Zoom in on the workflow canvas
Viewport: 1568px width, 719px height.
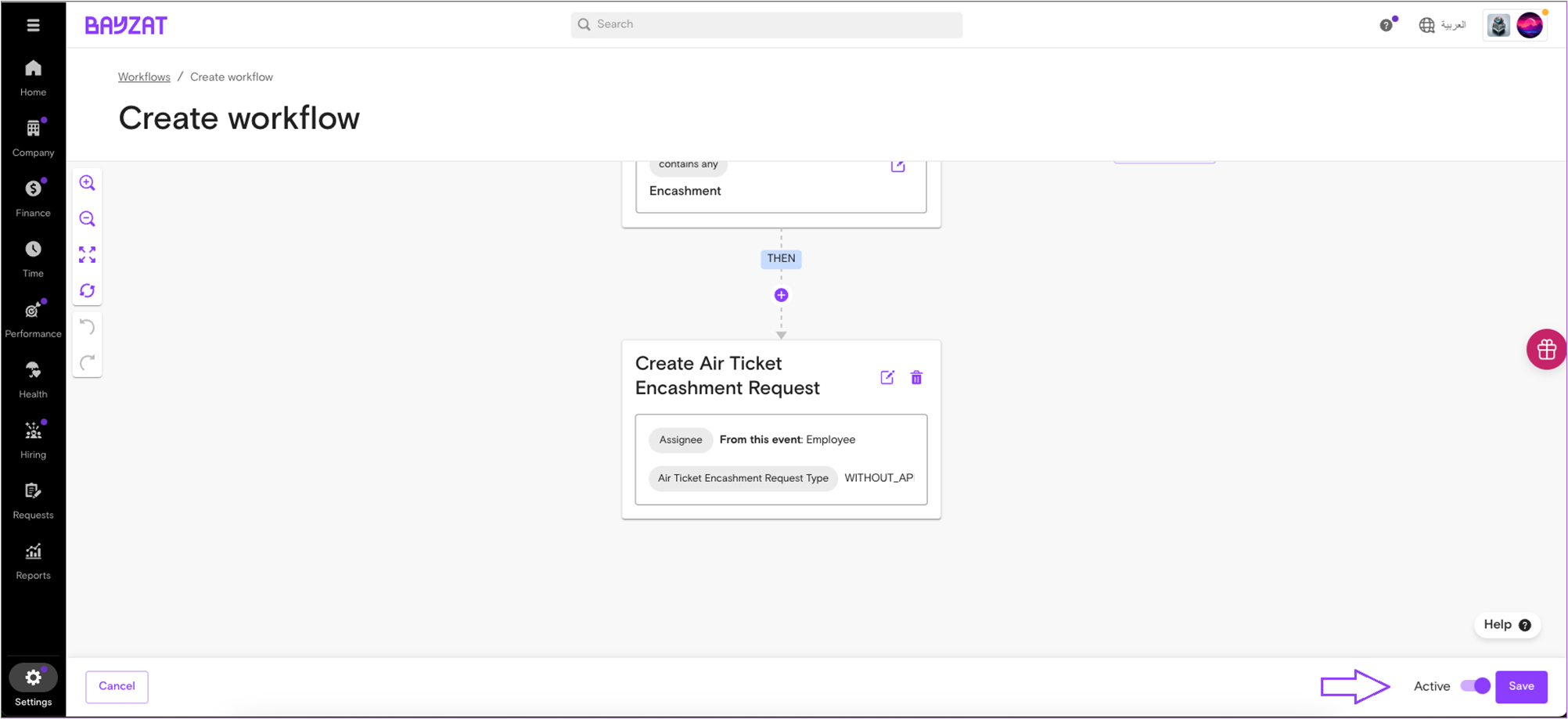pyautogui.click(x=87, y=183)
